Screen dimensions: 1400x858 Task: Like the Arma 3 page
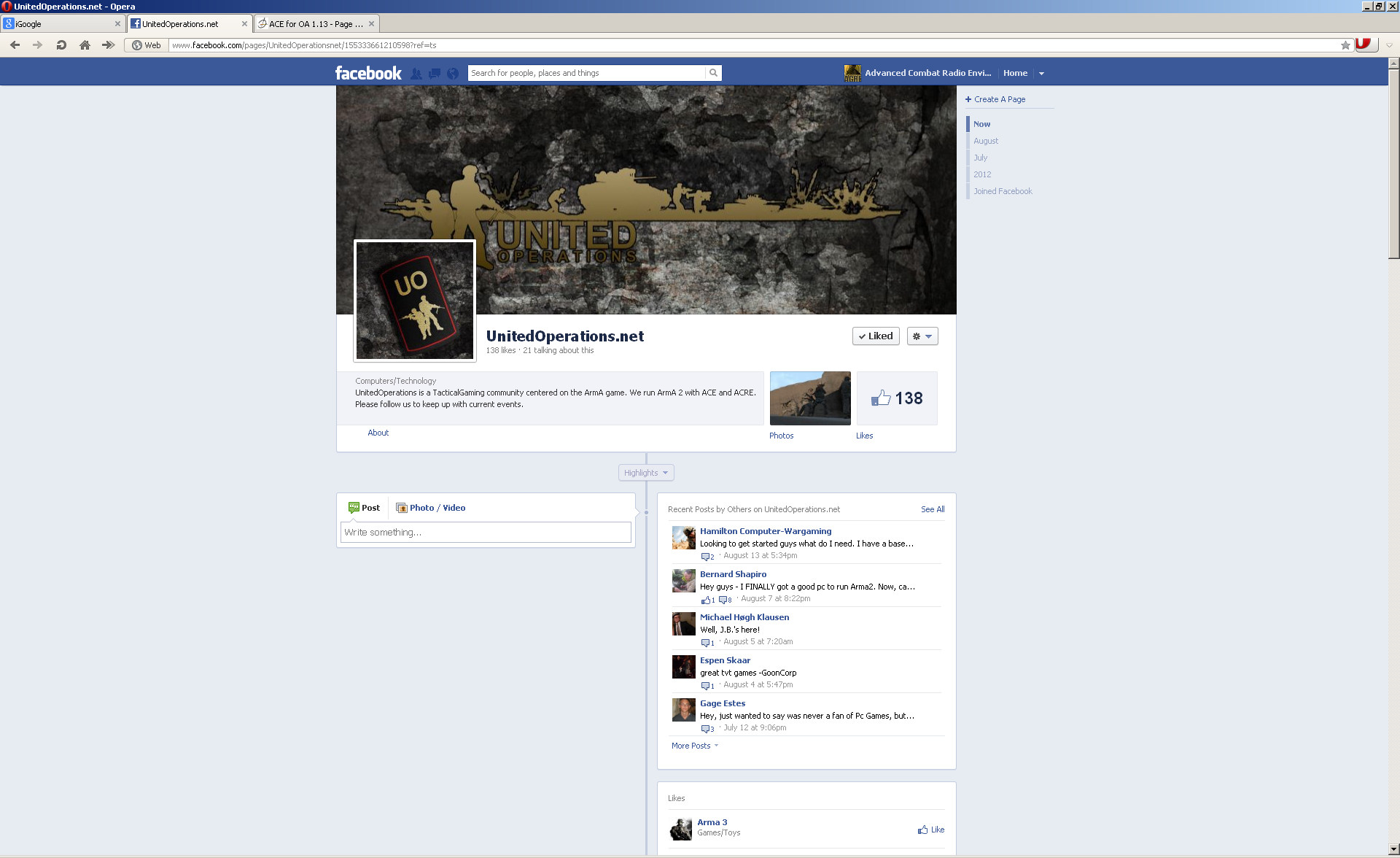point(931,830)
